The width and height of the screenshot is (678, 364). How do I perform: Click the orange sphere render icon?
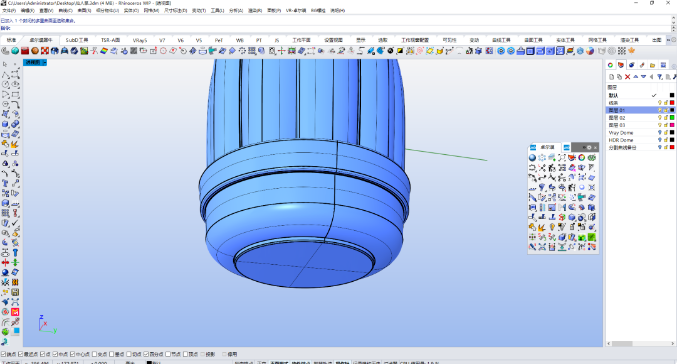tap(35, 51)
